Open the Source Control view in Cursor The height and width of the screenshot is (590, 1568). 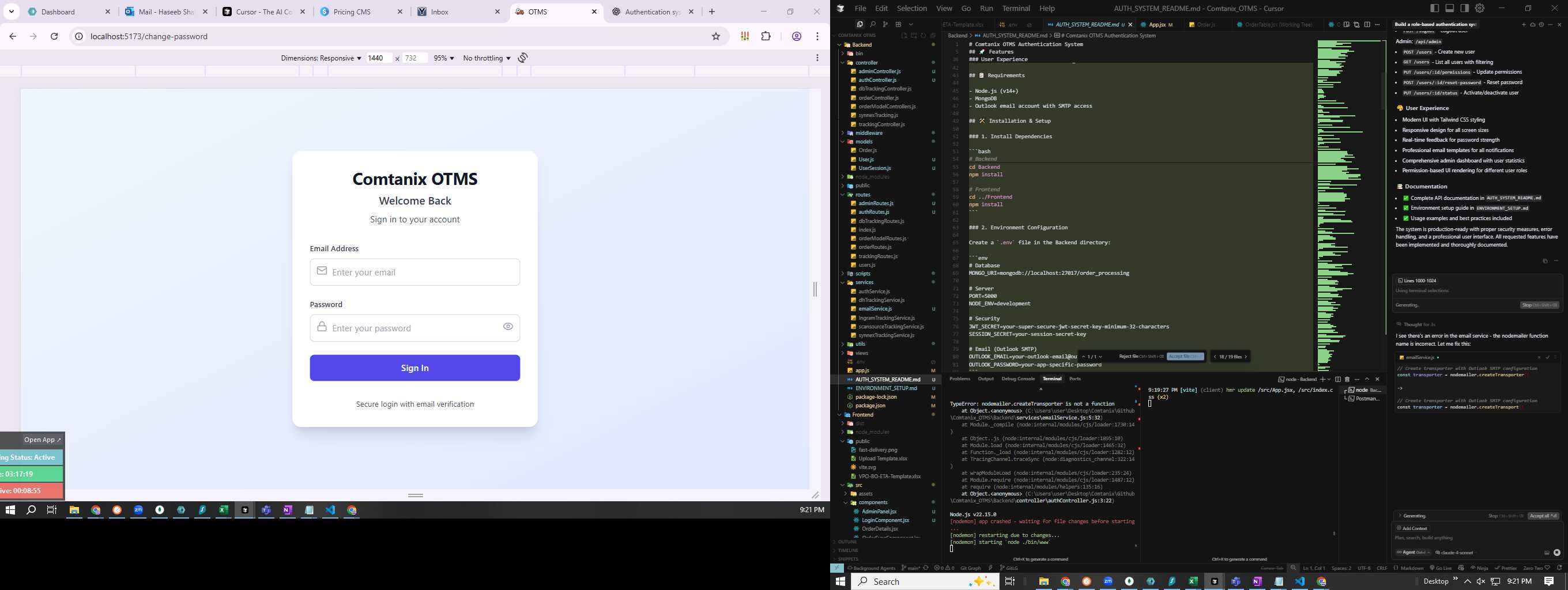[x=885, y=24]
